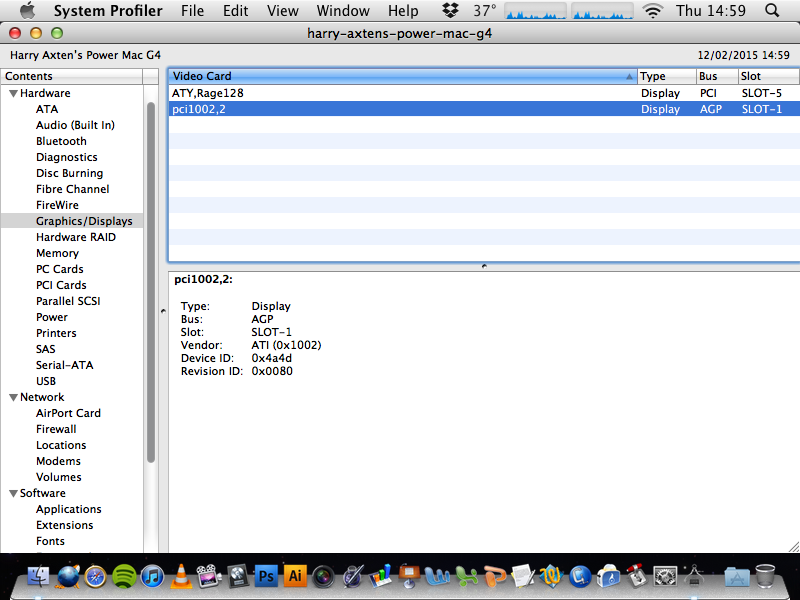The image size is (800, 600).
Task: Reverse sort via Video Card column arrow
Action: [630, 77]
